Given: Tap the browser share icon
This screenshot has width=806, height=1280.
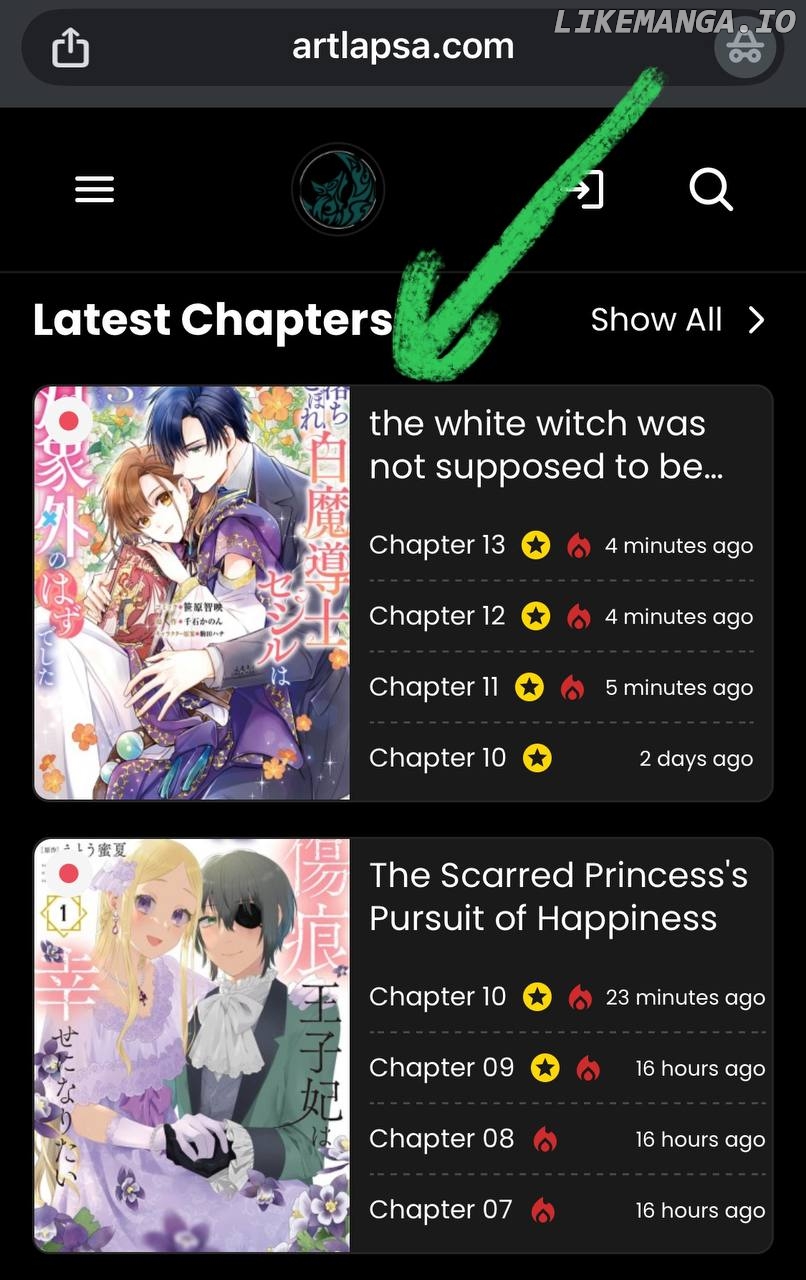Looking at the screenshot, I should tap(70, 47).
